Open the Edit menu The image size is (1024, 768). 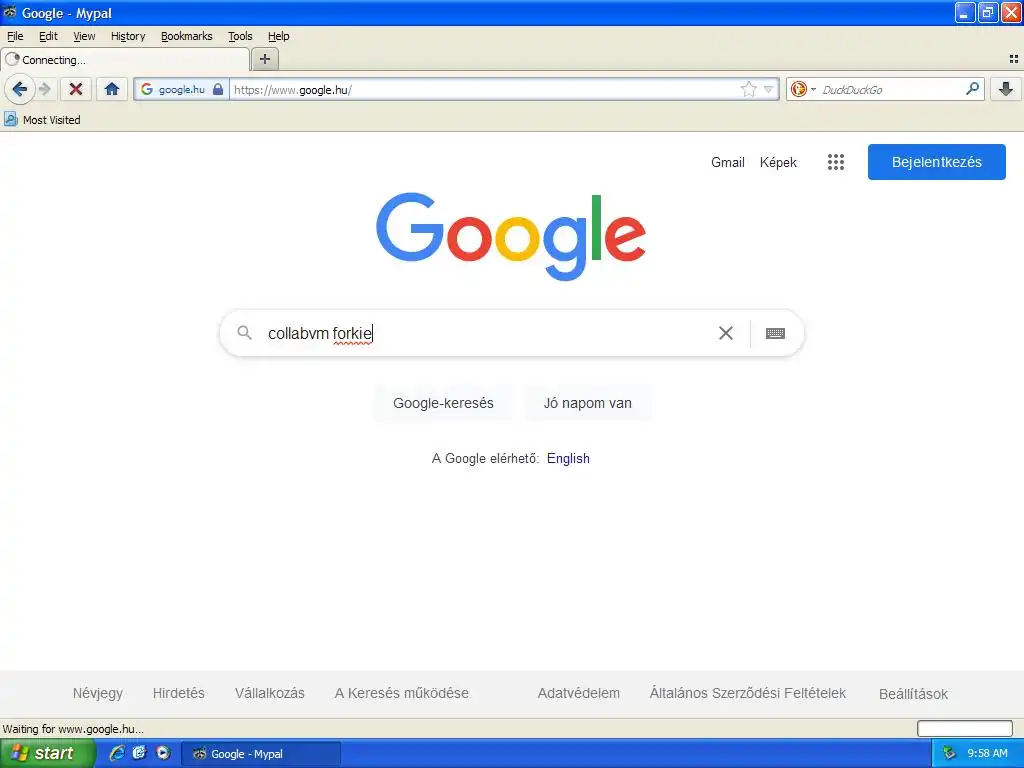pos(48,36)
